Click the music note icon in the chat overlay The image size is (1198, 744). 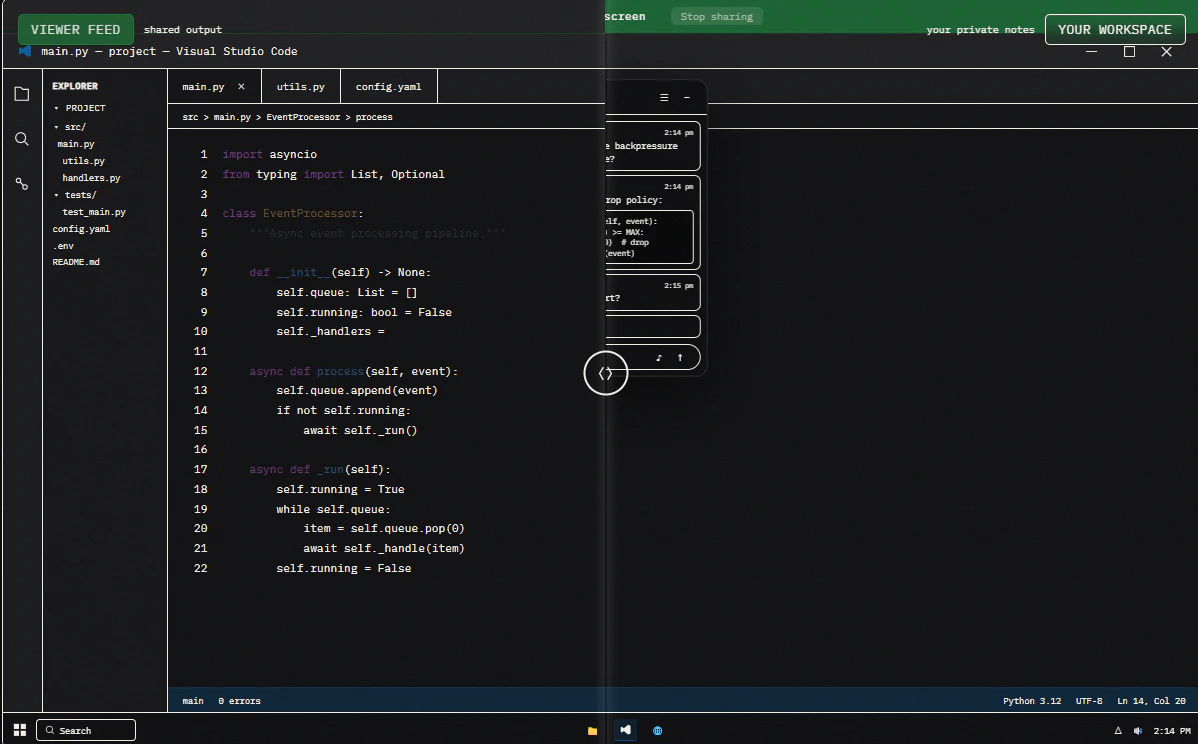click(x=657, y=356)
